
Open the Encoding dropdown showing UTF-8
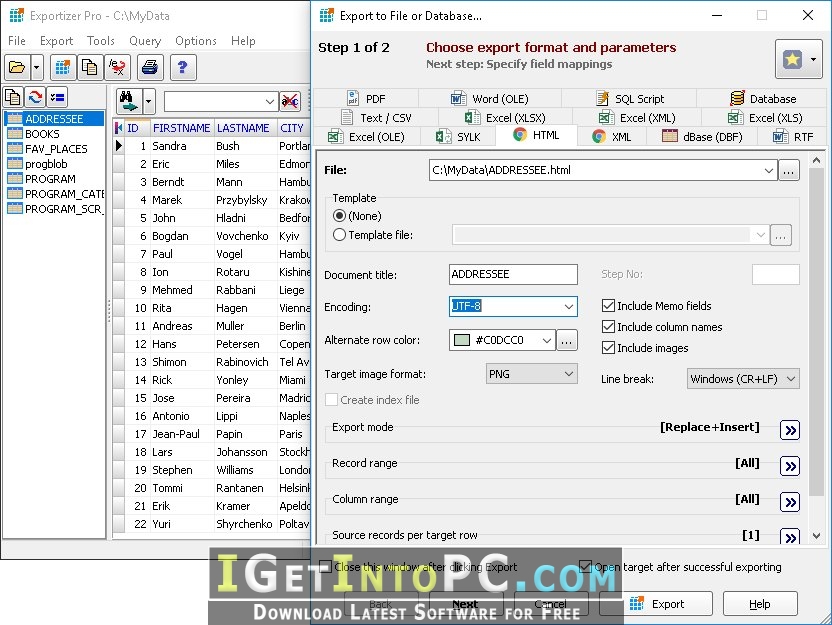[x=568, y=306]
